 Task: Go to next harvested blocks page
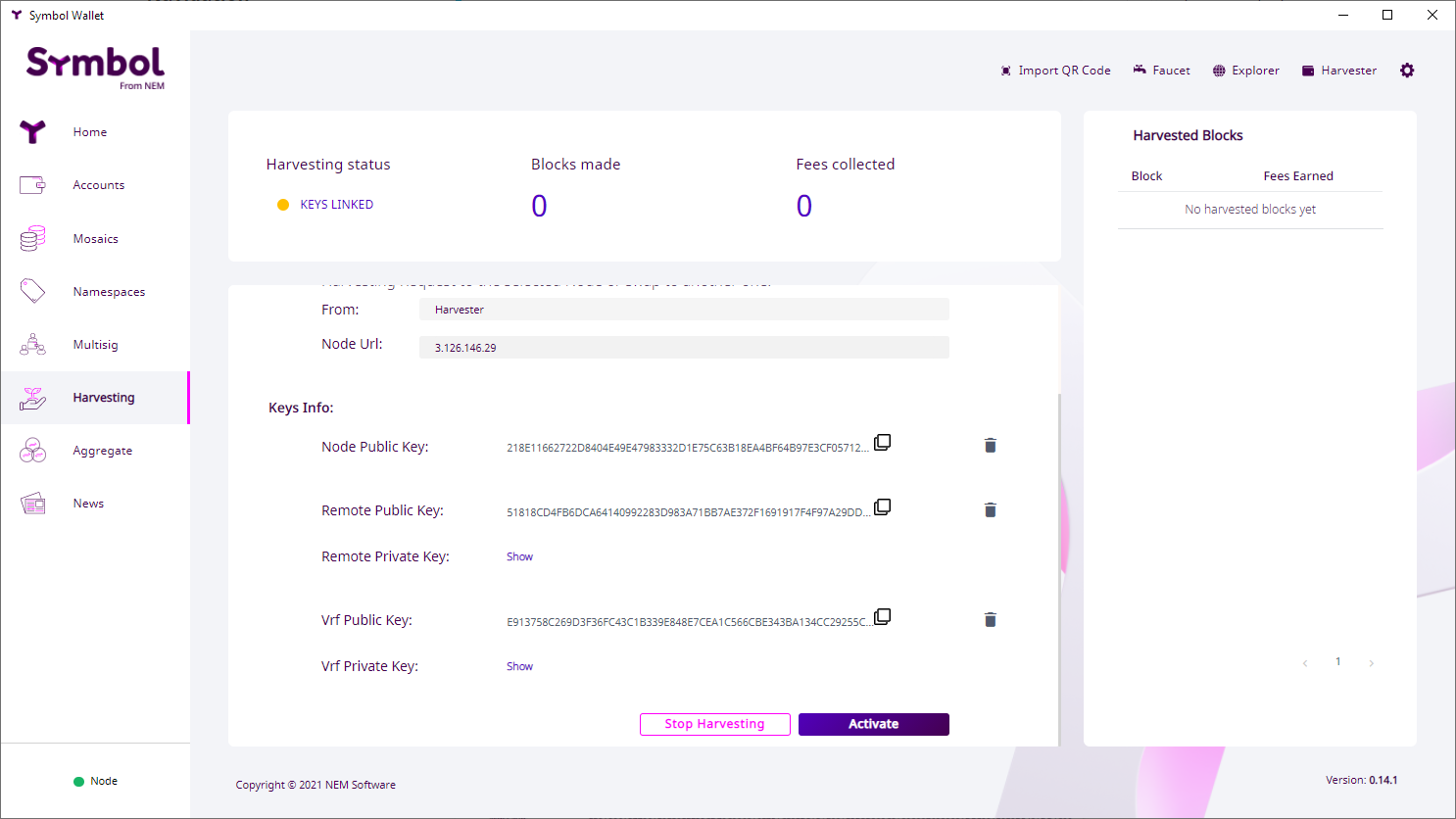[1371, 663]
